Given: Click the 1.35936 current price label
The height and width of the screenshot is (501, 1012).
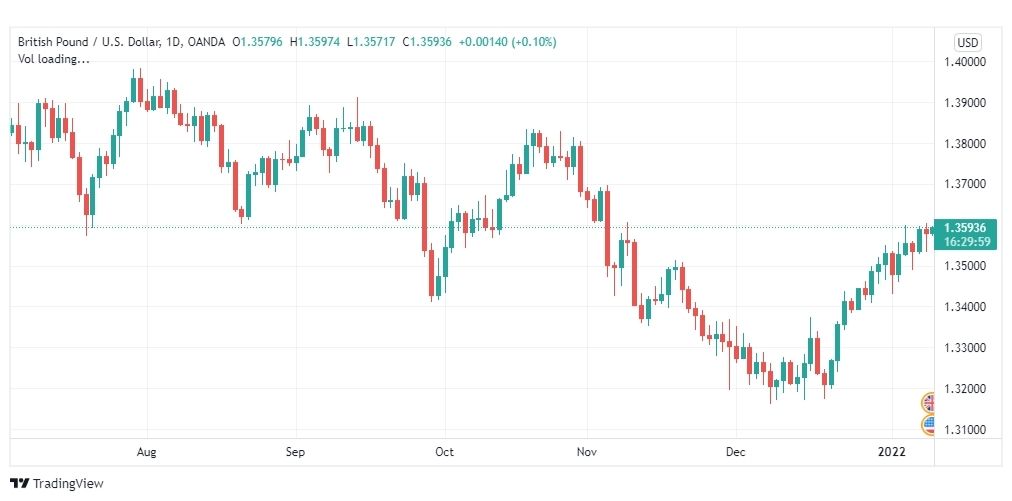Looking at the screenshot, I should pos(965,227).
